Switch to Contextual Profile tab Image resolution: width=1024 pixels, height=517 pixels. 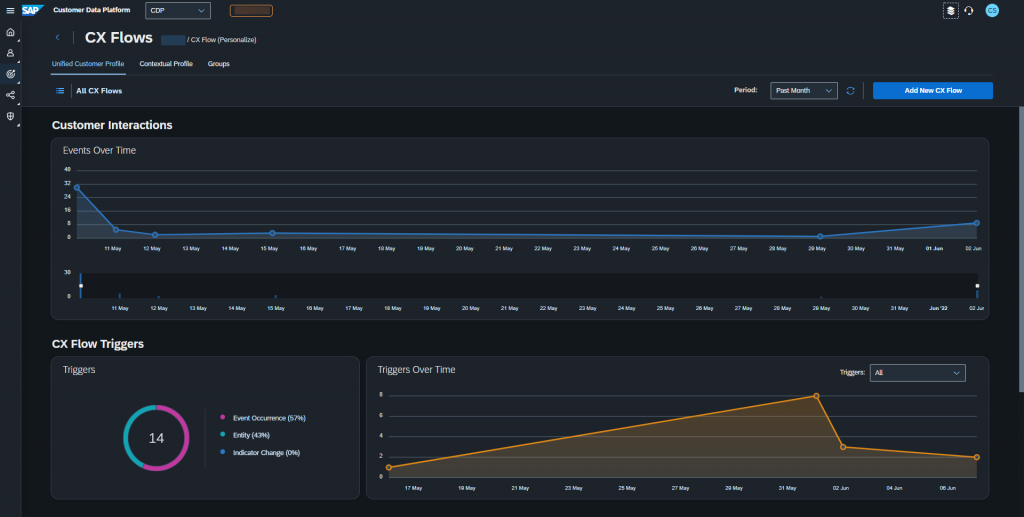pos(166,64)
